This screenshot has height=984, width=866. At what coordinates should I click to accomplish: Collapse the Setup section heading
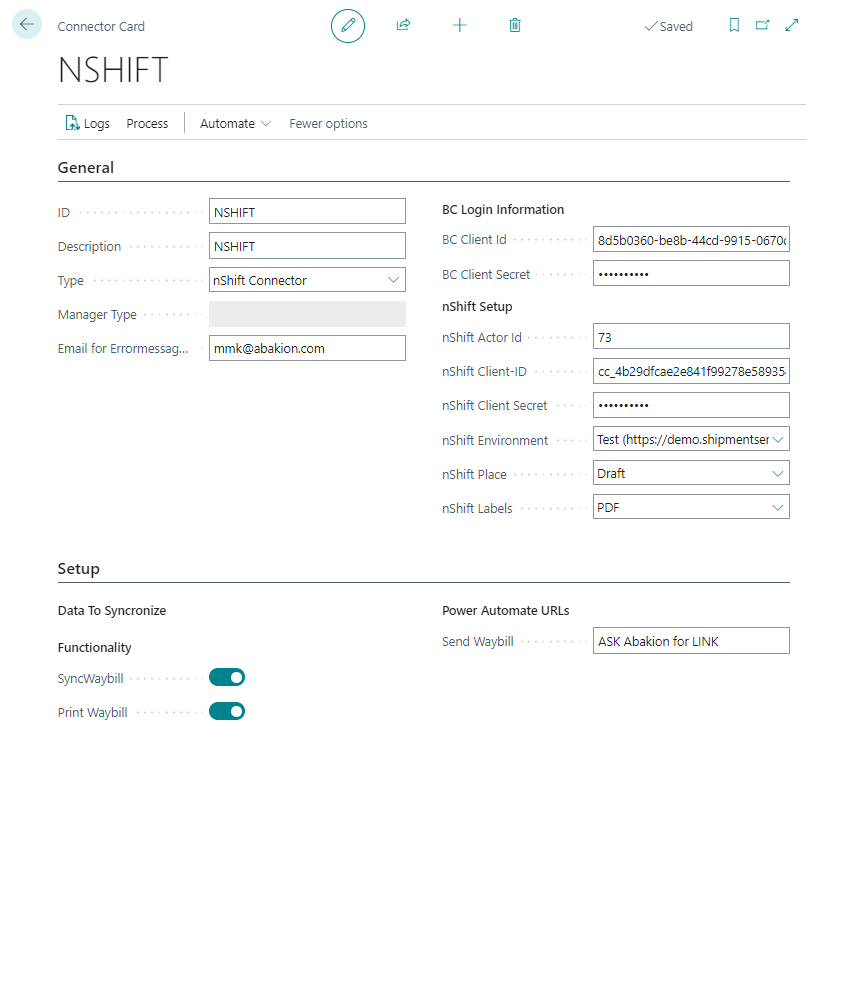(x=78, y=569)
